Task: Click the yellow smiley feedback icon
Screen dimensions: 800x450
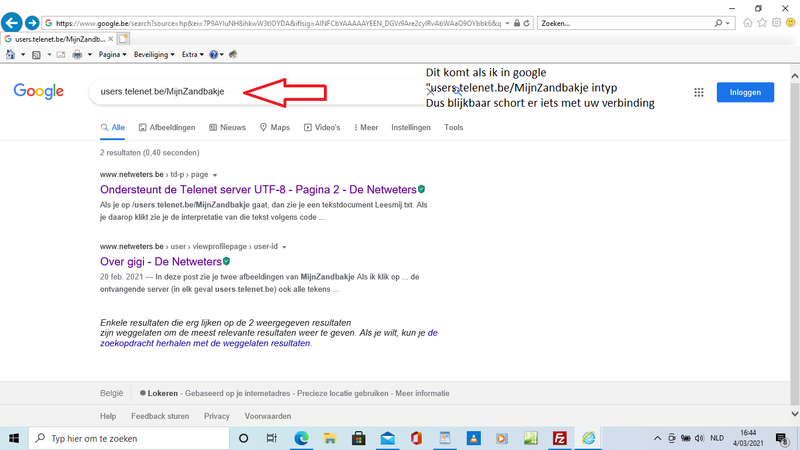Action: tap(790, 22)
